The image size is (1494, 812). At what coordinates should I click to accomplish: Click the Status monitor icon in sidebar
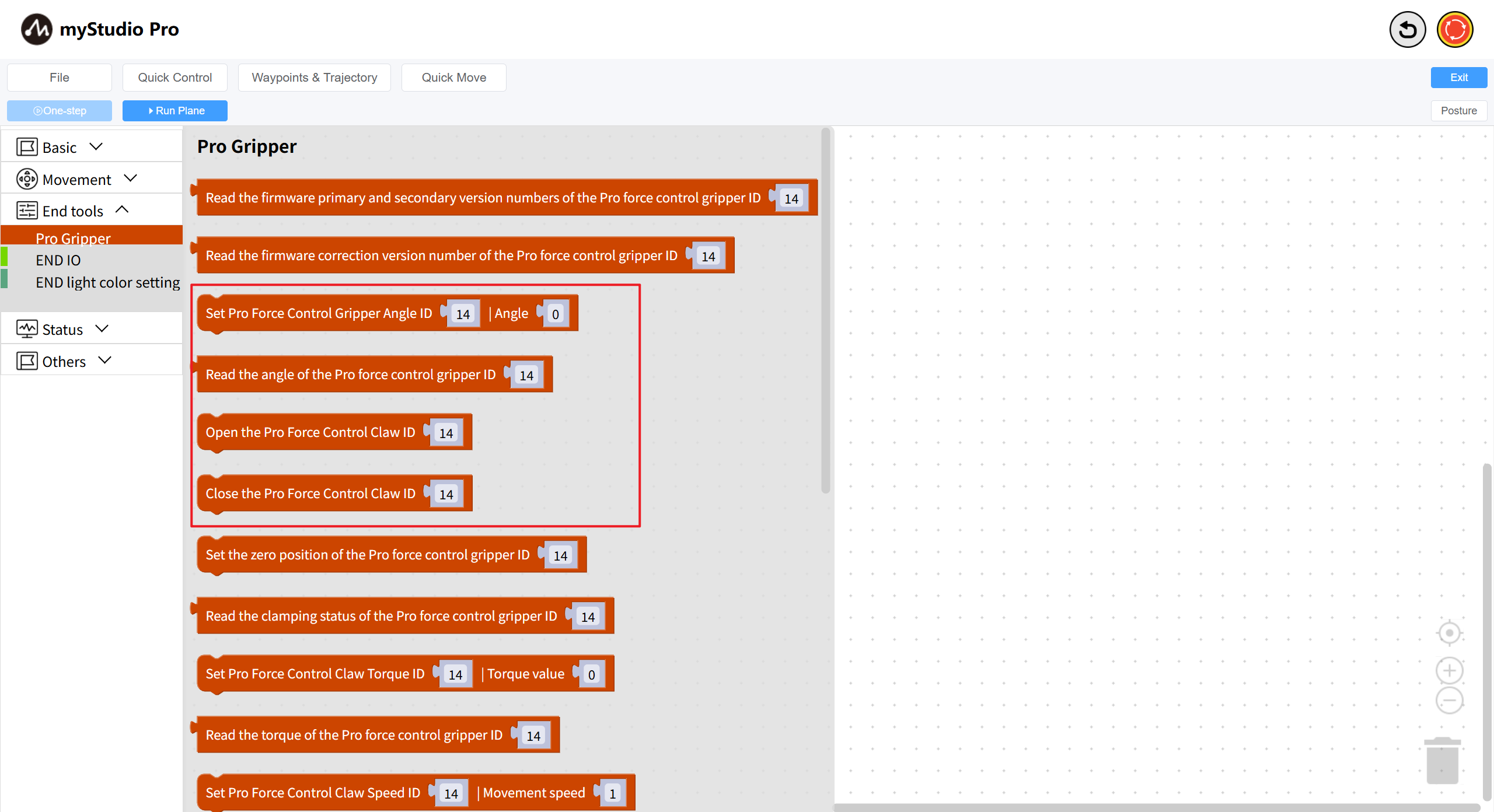click(27, 329)
